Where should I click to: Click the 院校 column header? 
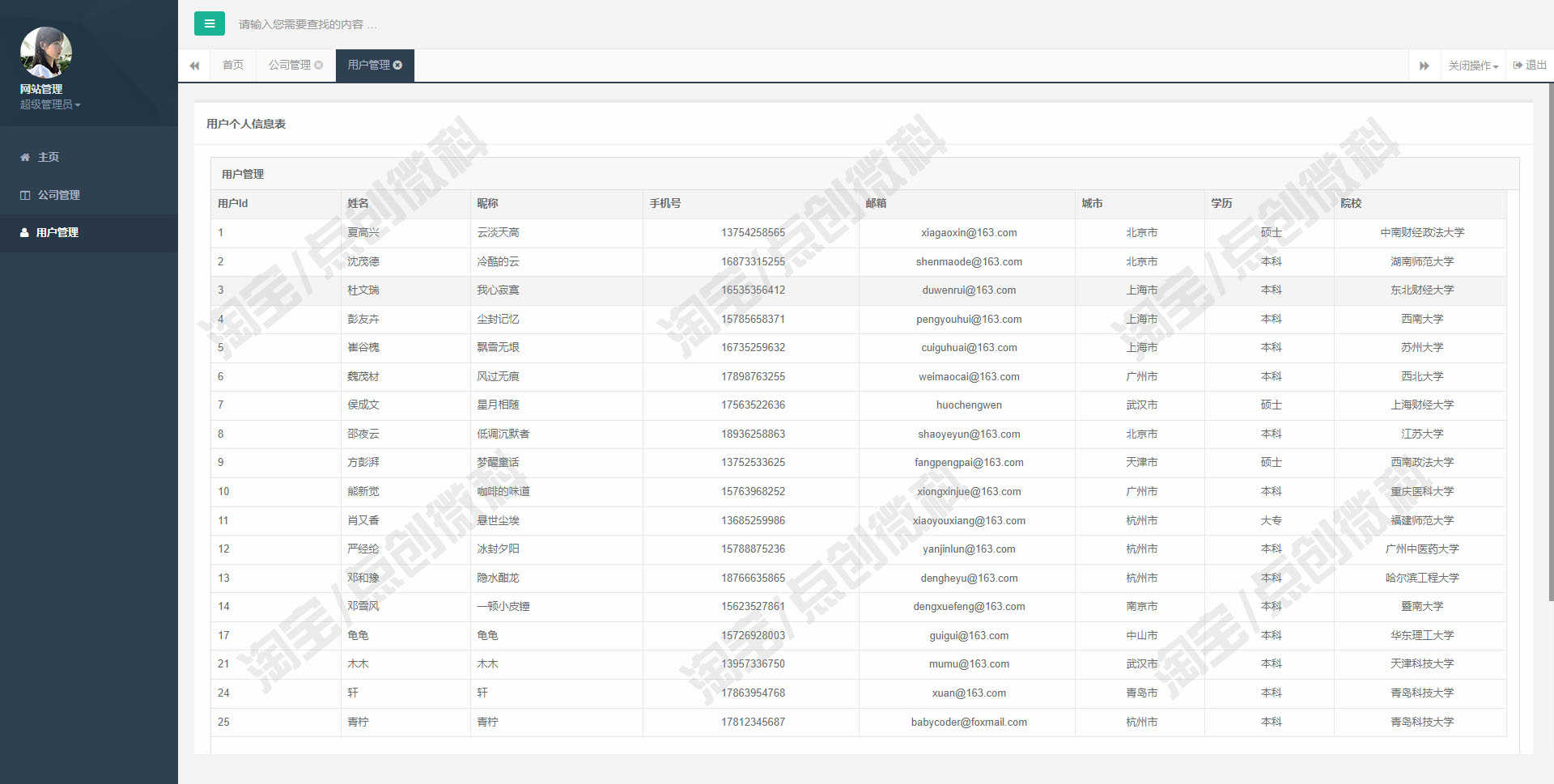(x=1420, y=203)
